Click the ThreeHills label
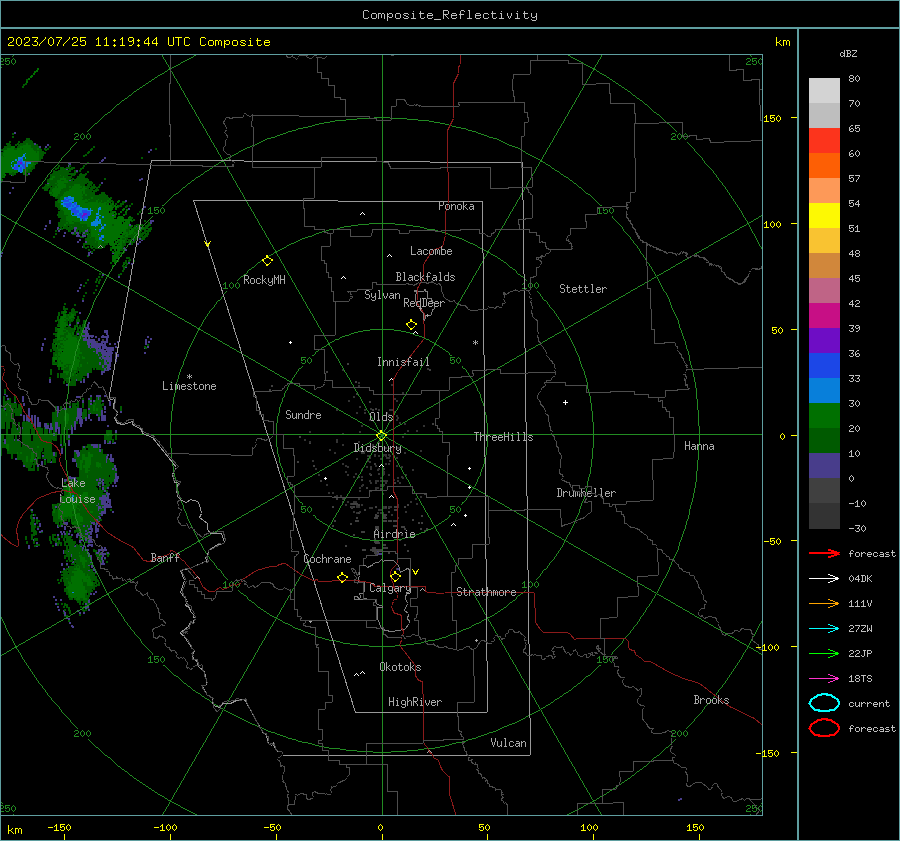The image size is (900, 841). coord(503,437)
